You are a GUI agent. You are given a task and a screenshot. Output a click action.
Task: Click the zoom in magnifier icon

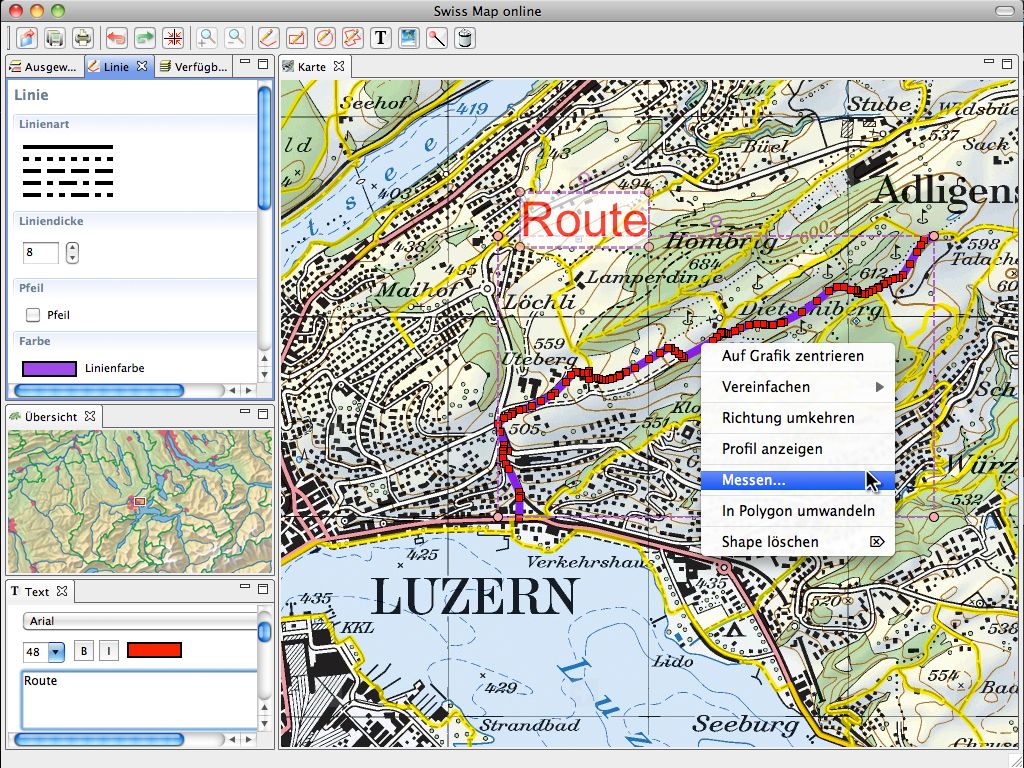click(x=206, y=38)
